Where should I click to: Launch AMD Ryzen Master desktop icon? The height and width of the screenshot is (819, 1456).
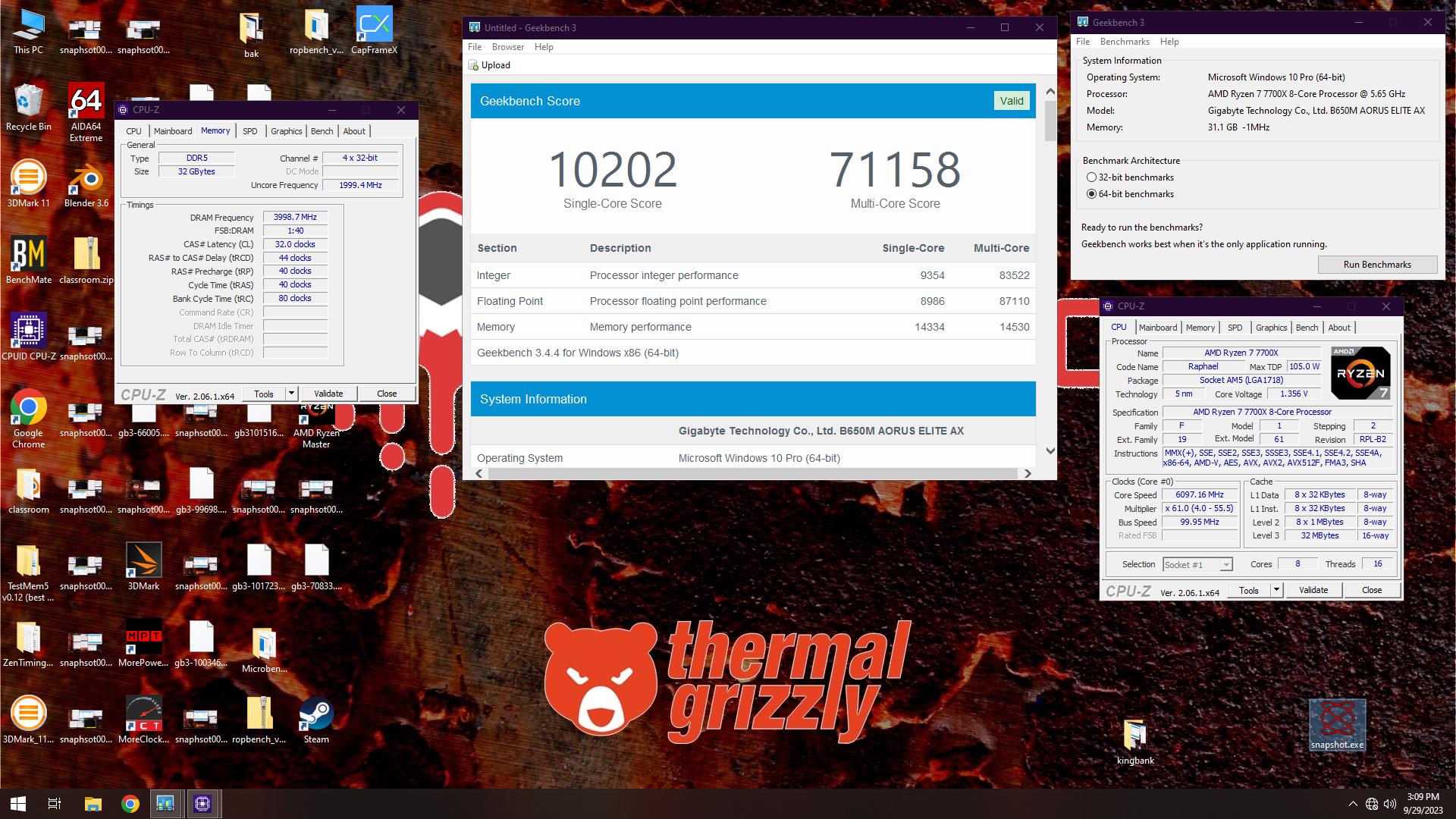pos(316,425)
